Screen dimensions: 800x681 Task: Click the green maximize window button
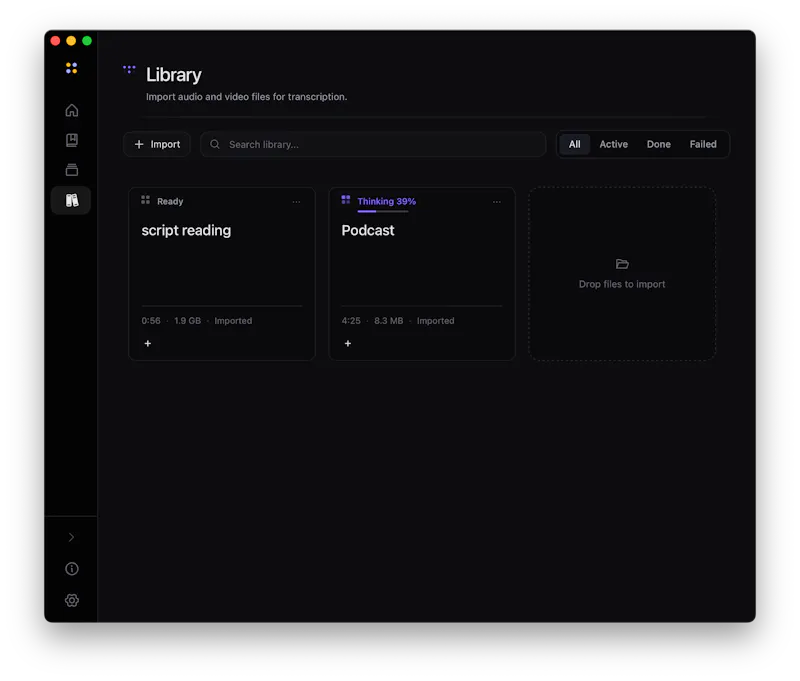(87, 41)
